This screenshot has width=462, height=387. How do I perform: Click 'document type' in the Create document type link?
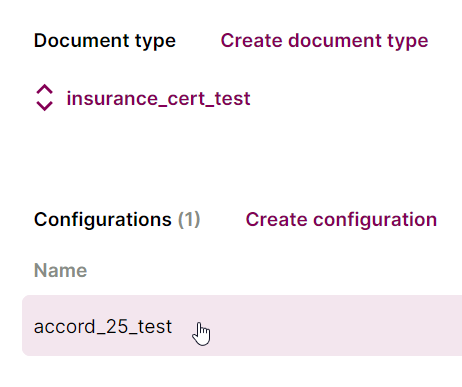click(x=358, y=41)
